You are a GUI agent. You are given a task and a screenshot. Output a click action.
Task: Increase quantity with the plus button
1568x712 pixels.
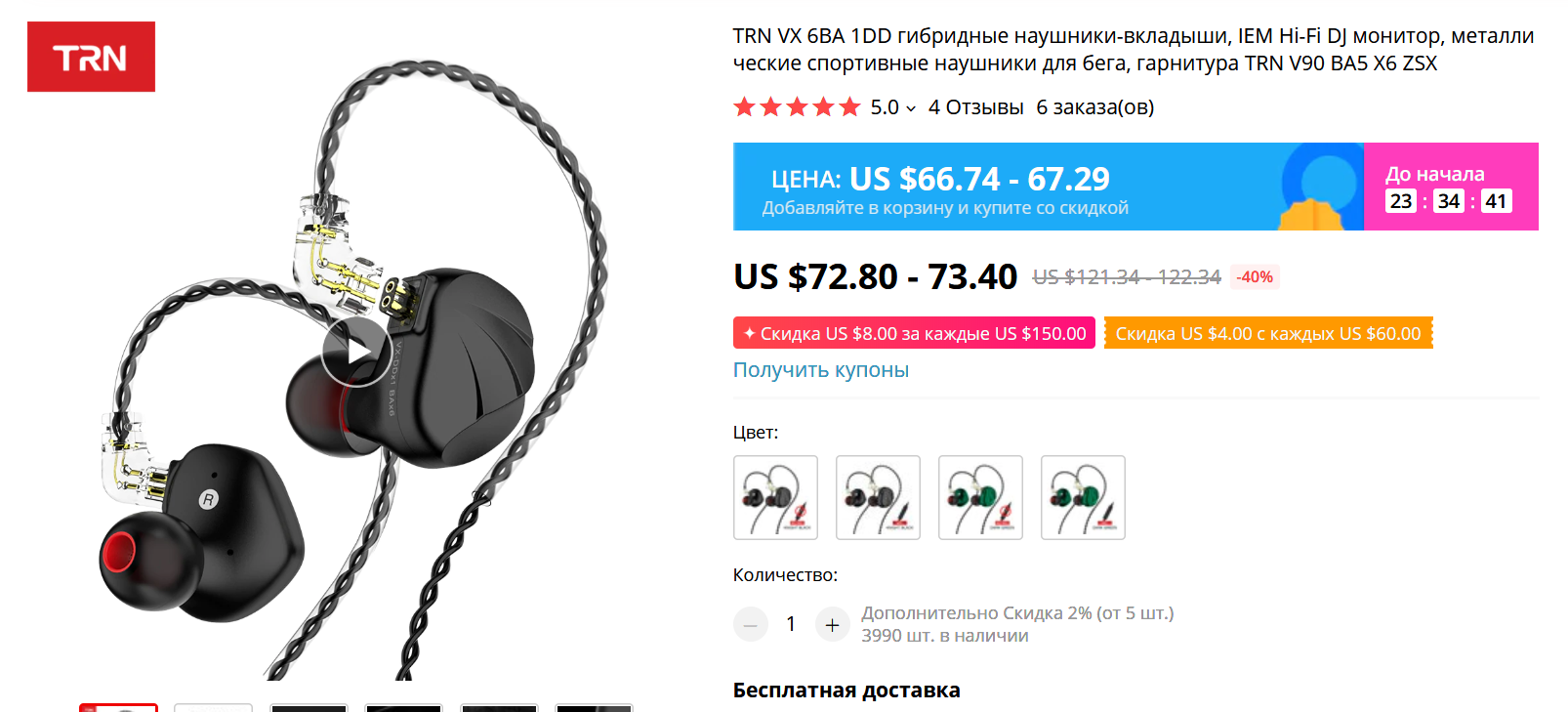832,624
